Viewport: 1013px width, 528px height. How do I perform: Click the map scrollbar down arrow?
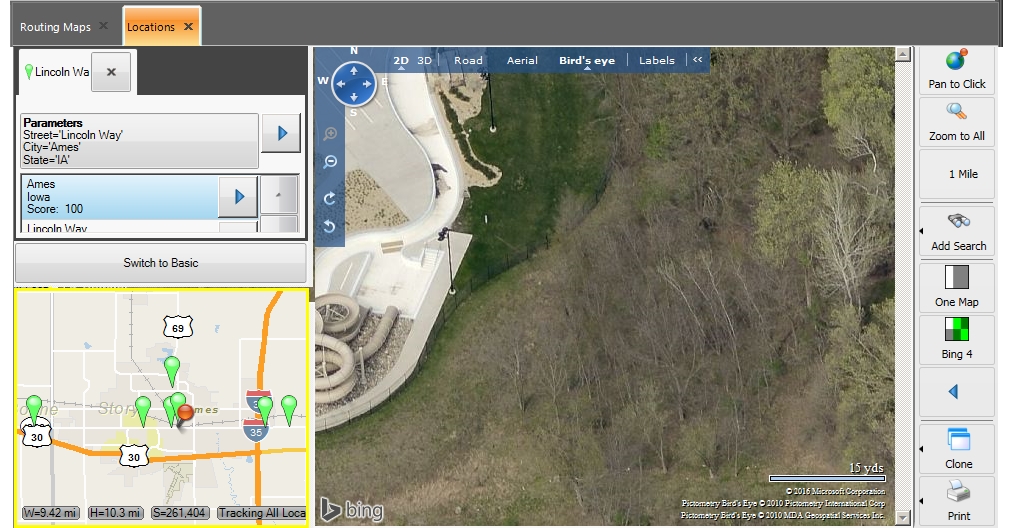pos(903,517)
